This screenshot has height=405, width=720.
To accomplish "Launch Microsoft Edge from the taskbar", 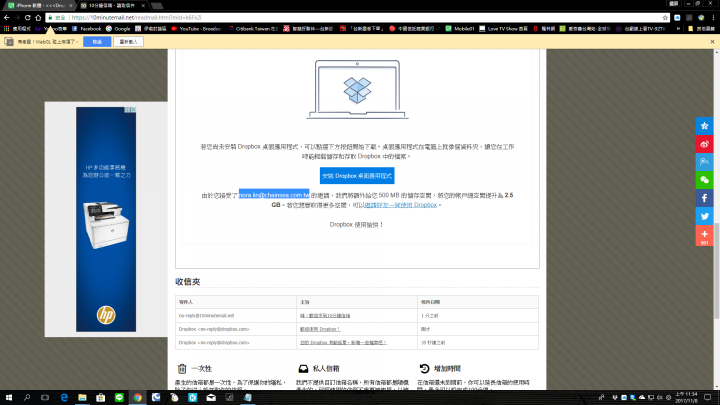I will click(64, 398).
